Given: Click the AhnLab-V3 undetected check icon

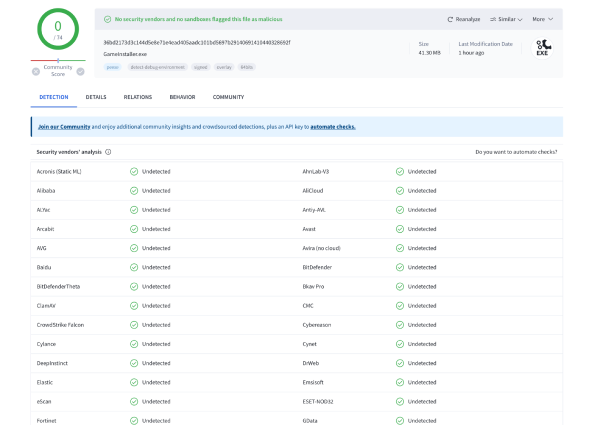Looking at the screenshot, I should coord(400,171).
